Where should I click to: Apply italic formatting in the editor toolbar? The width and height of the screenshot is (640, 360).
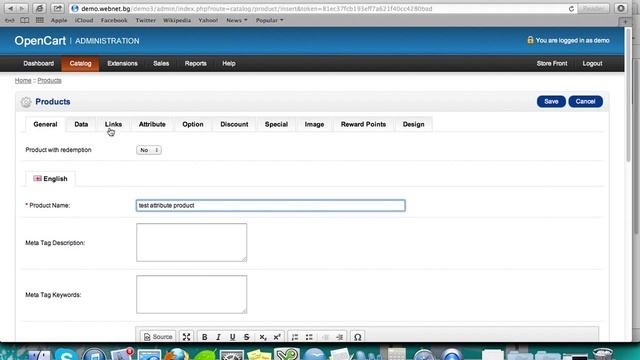pos(218,337)
